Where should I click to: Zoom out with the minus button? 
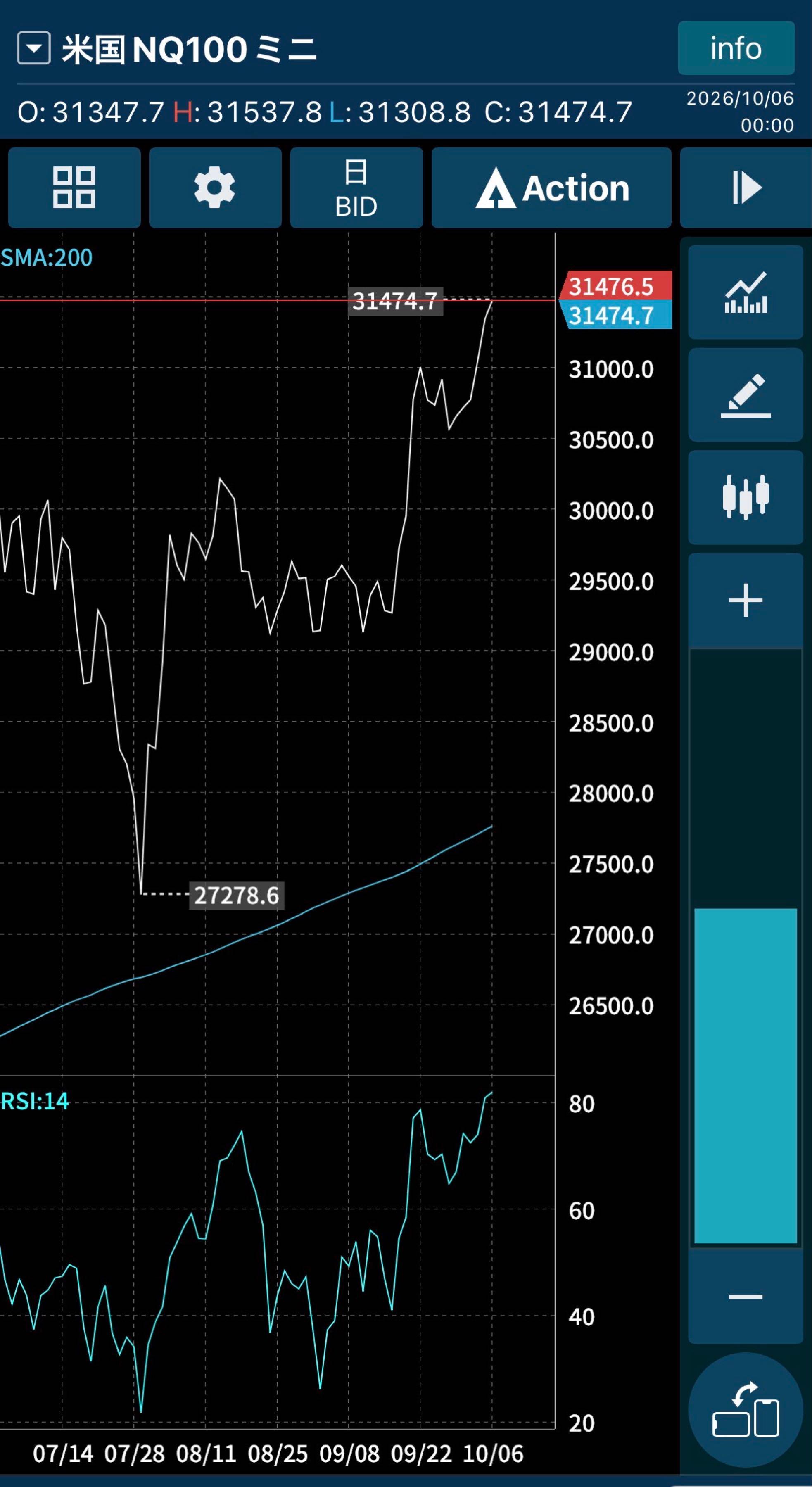coord(746,1297)
